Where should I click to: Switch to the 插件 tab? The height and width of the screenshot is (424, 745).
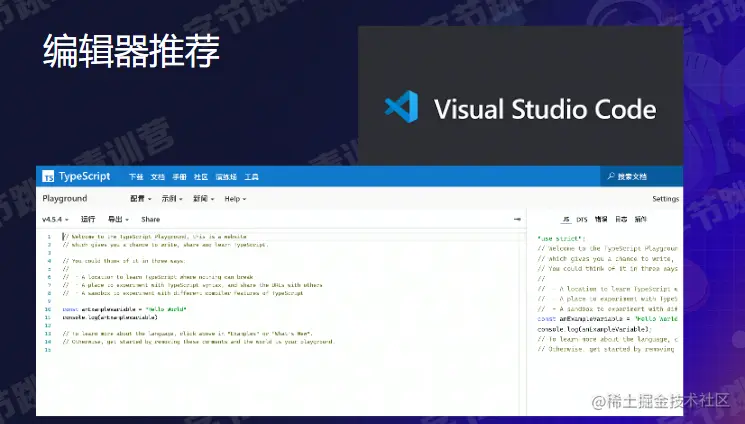640,219
